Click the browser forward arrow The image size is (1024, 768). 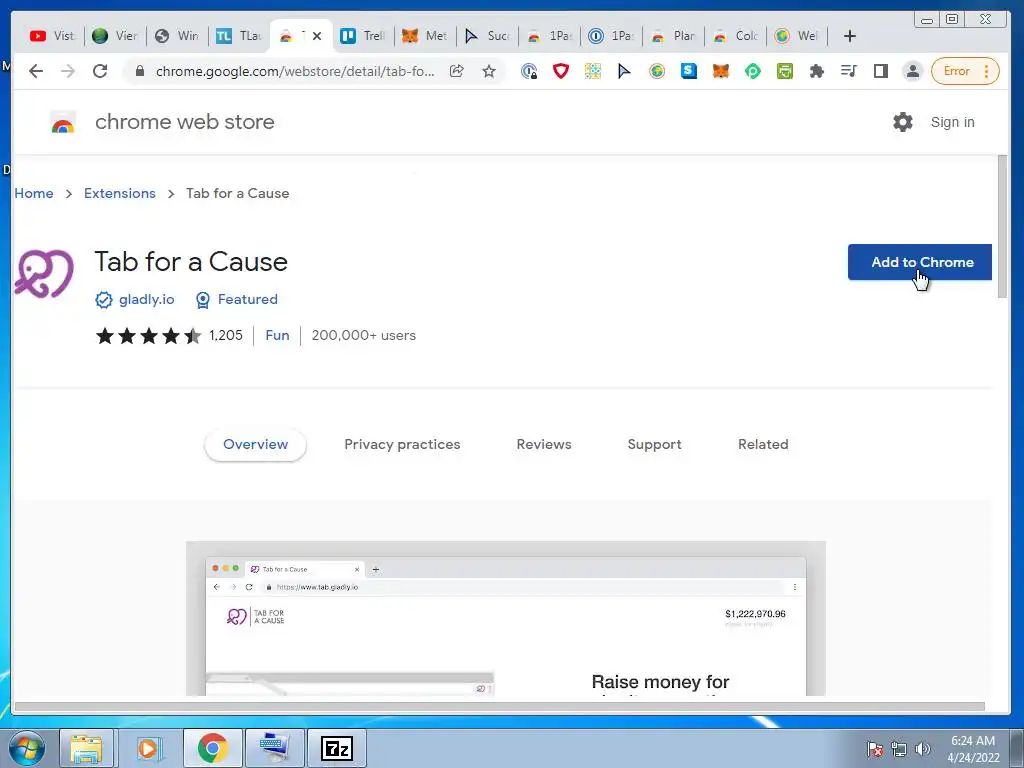pos(68,71)
